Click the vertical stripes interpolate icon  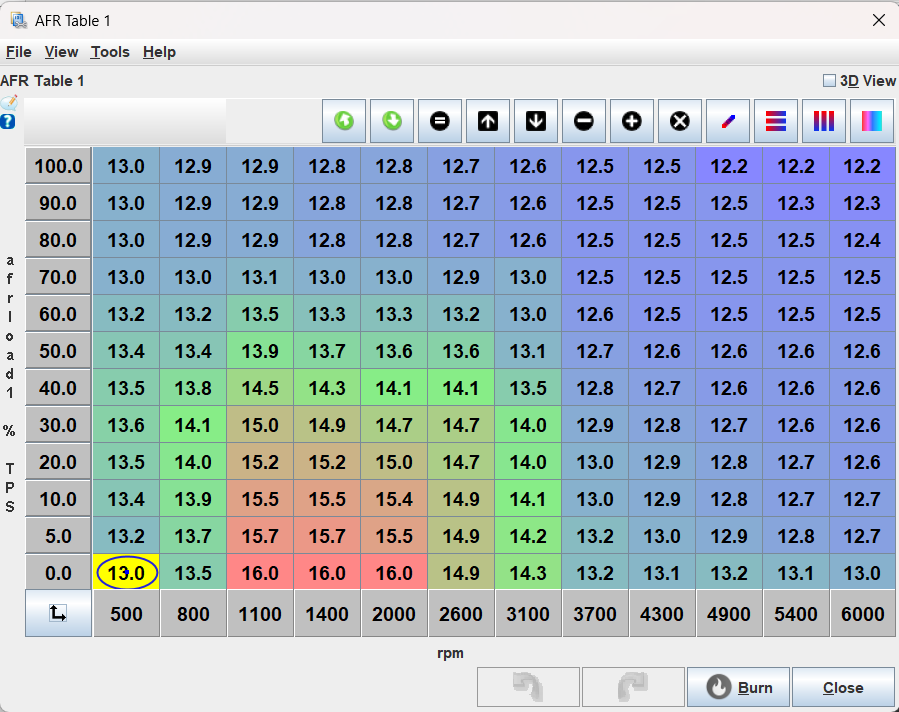coord(824,121)
